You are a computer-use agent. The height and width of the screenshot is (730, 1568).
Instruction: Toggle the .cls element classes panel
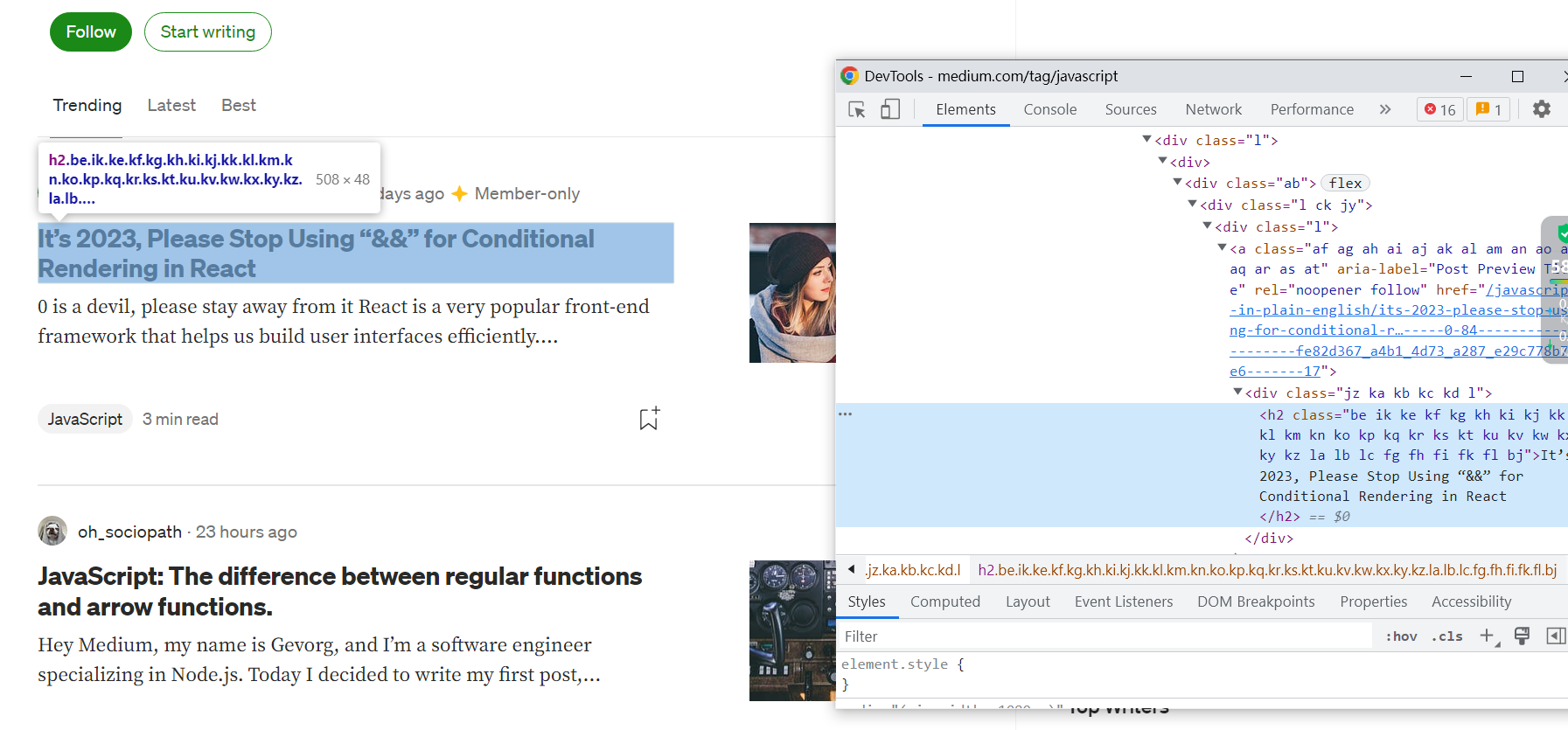[x=1446, y=636]
